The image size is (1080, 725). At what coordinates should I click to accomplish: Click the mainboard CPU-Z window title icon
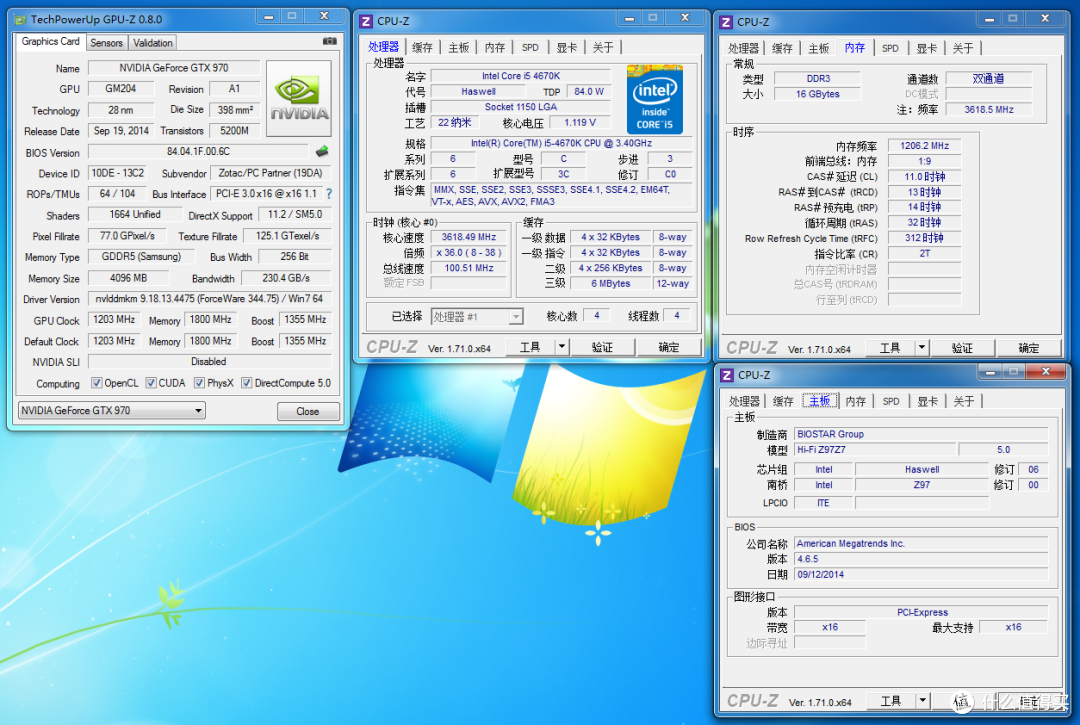[x=727, y=375]
